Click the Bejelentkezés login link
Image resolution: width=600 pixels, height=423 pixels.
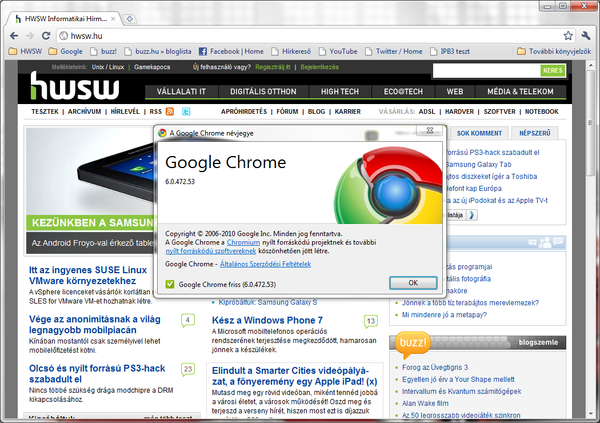[320, 67]
